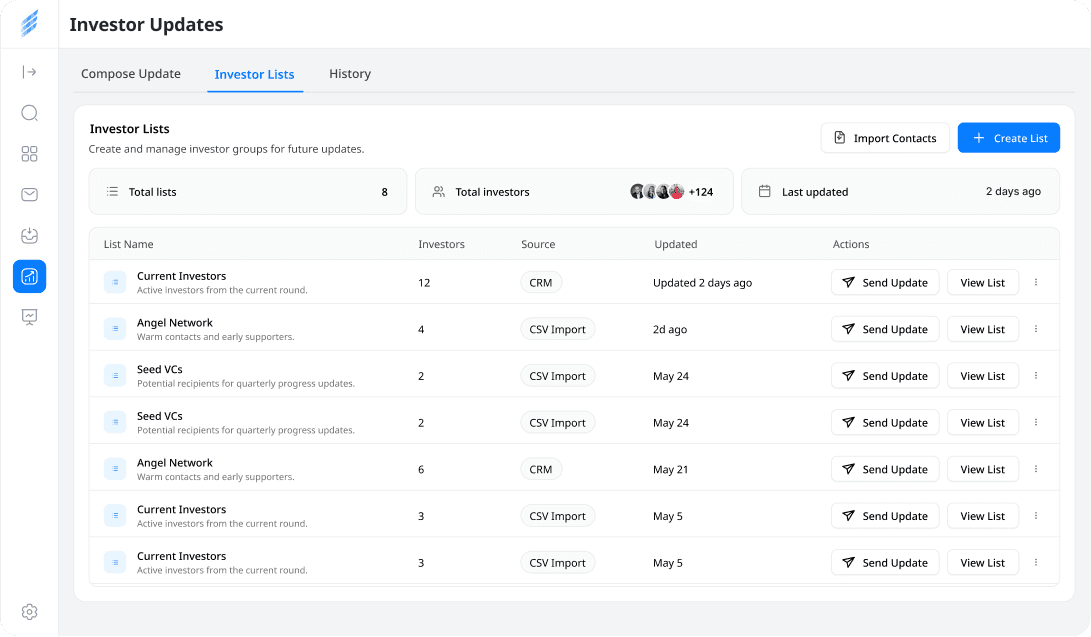This screenshot has width=1091, height=637.
Task: Open the dashboard grid icon
Action: click(29, 154)
